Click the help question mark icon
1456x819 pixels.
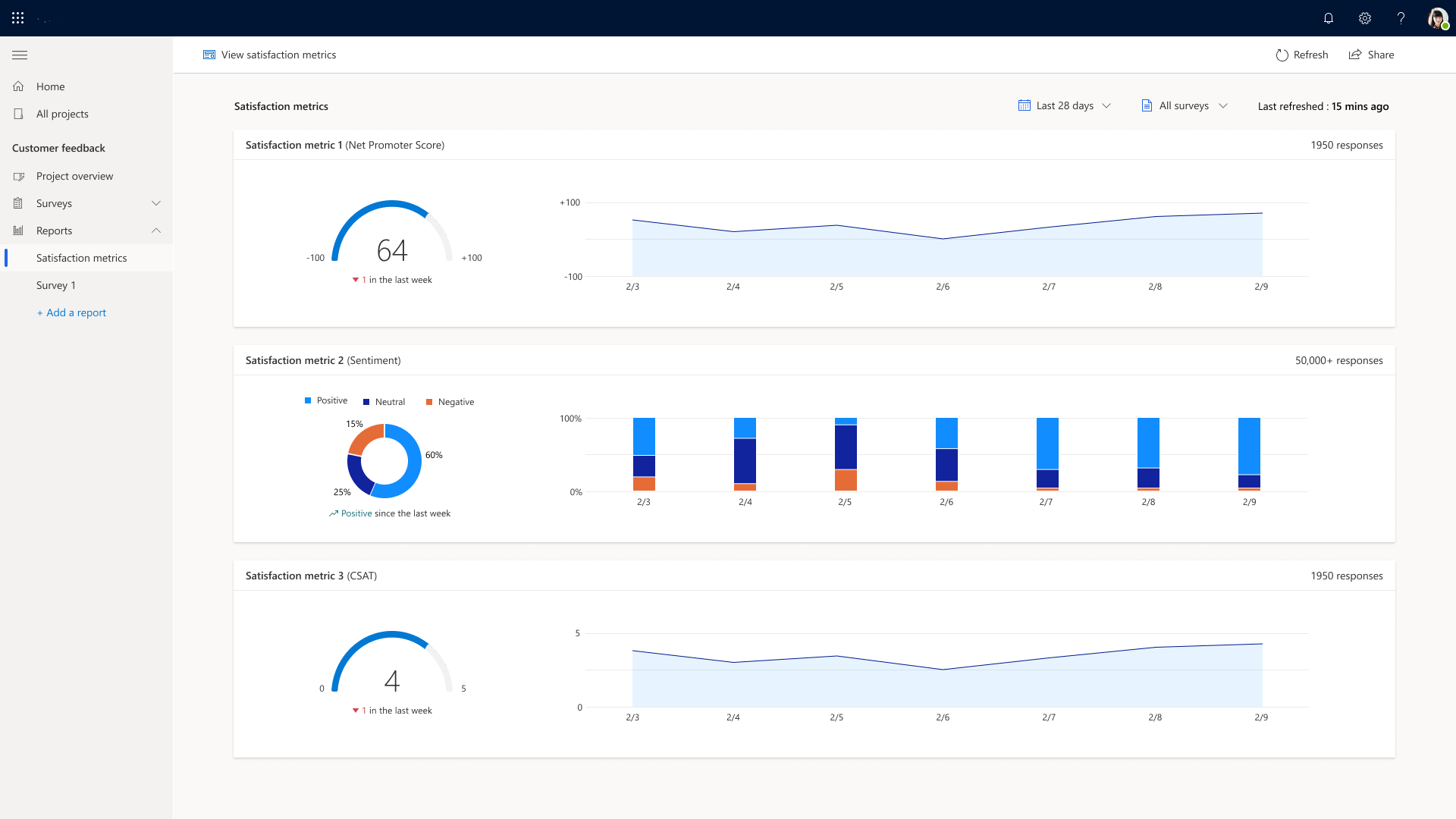pos(1401,18)
